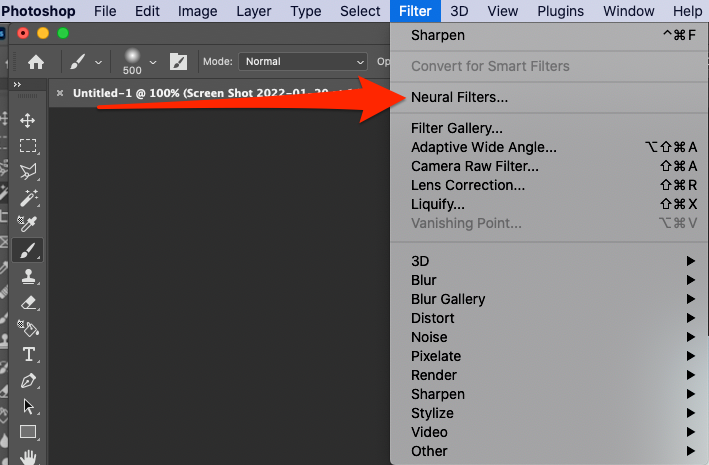Viewport: 709px width, 465px height.
Task: Expand the tool preset picker chevron
Action: click(98, 62)
